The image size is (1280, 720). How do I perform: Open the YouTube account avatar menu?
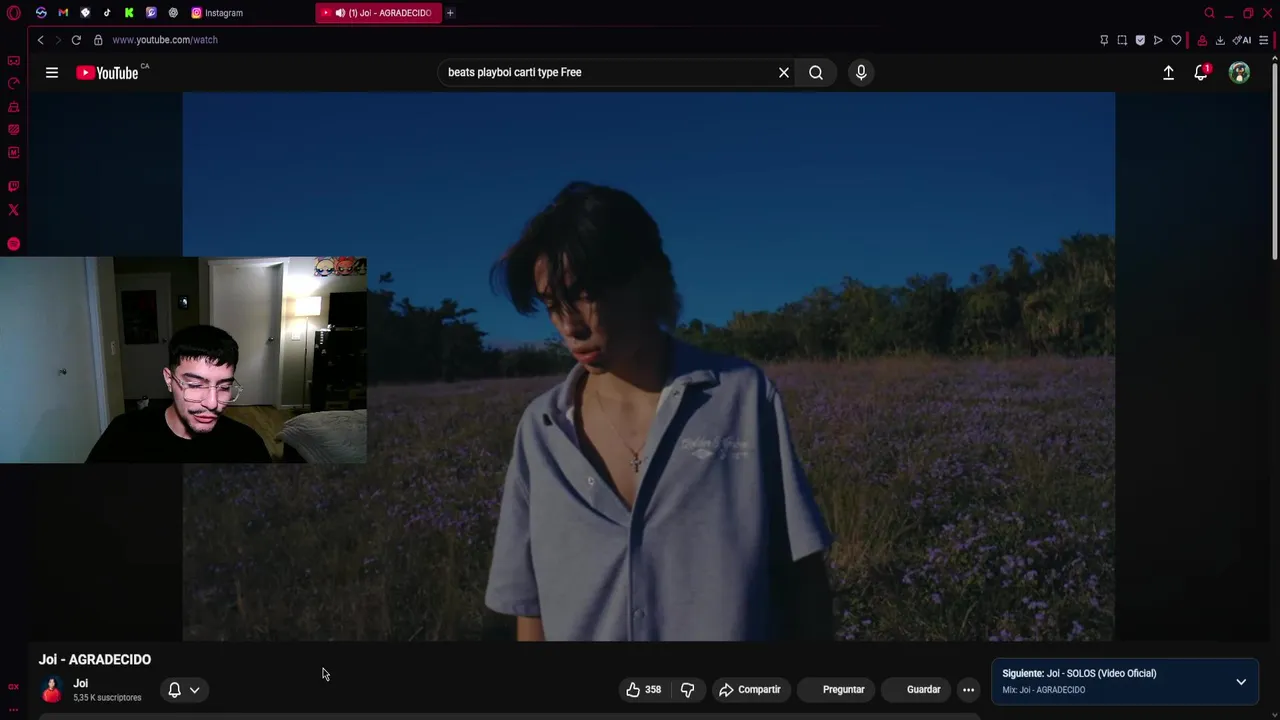coord(1239,72)
